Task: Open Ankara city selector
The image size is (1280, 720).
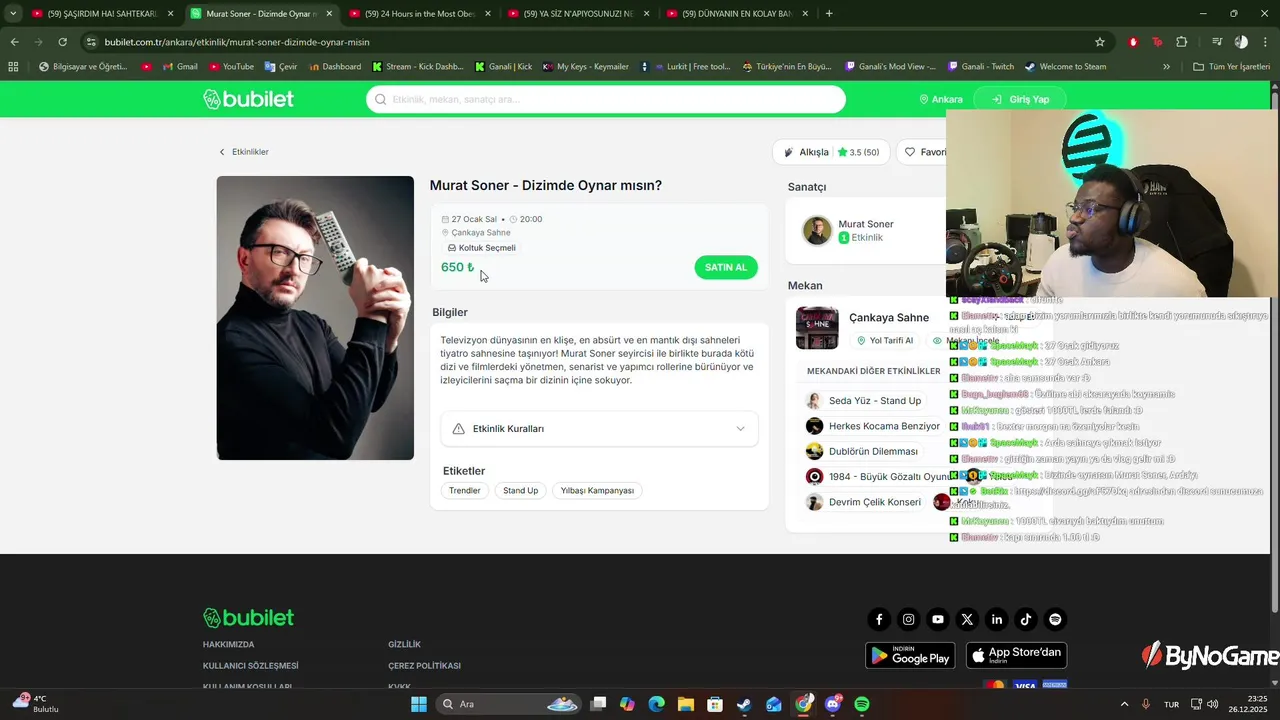Action: 941,99
